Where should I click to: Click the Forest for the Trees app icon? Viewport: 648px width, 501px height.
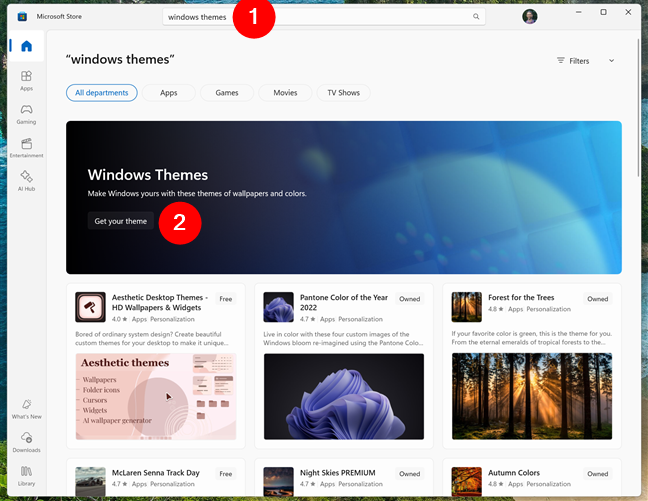[x=467, y=307]
